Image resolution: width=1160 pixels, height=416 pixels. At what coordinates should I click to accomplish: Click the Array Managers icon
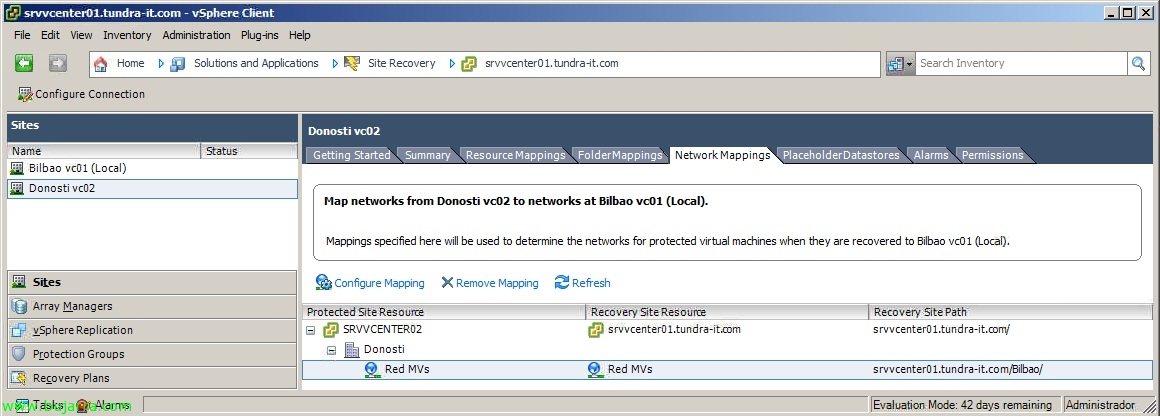pyautogui.click(x=19, y=306)
